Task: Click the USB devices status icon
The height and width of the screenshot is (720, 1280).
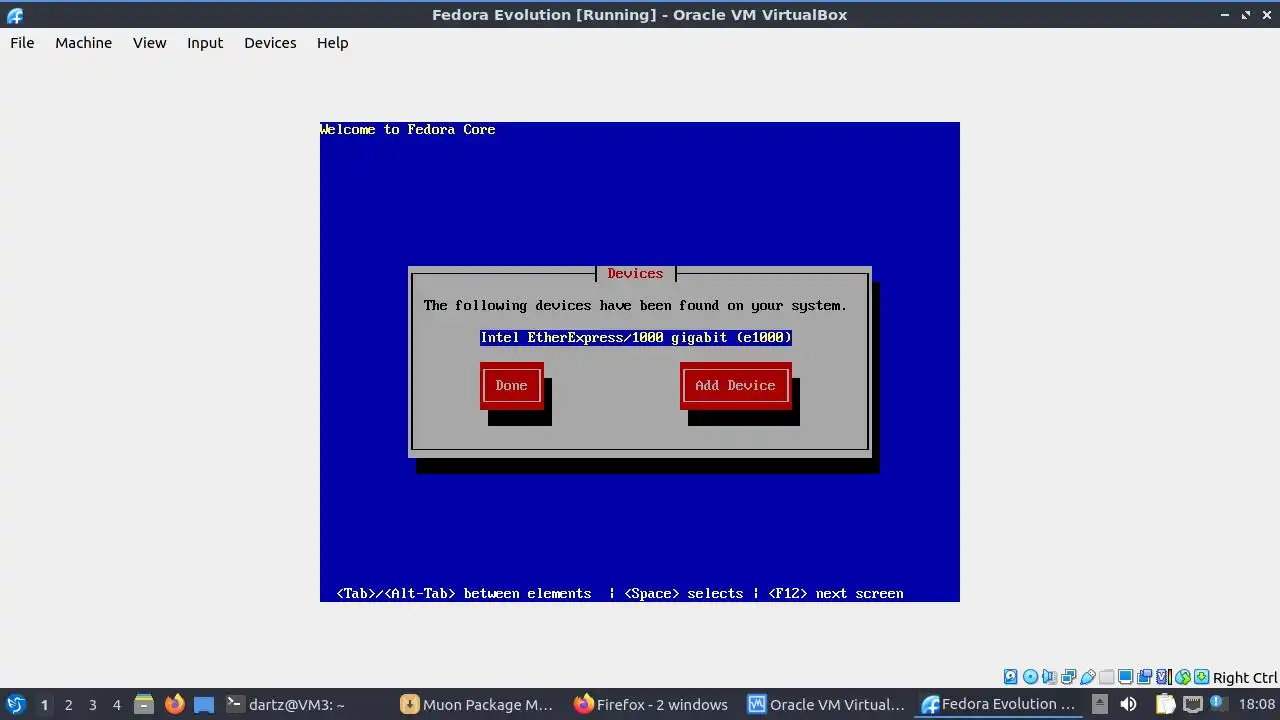Action: tap(1088, 677)
